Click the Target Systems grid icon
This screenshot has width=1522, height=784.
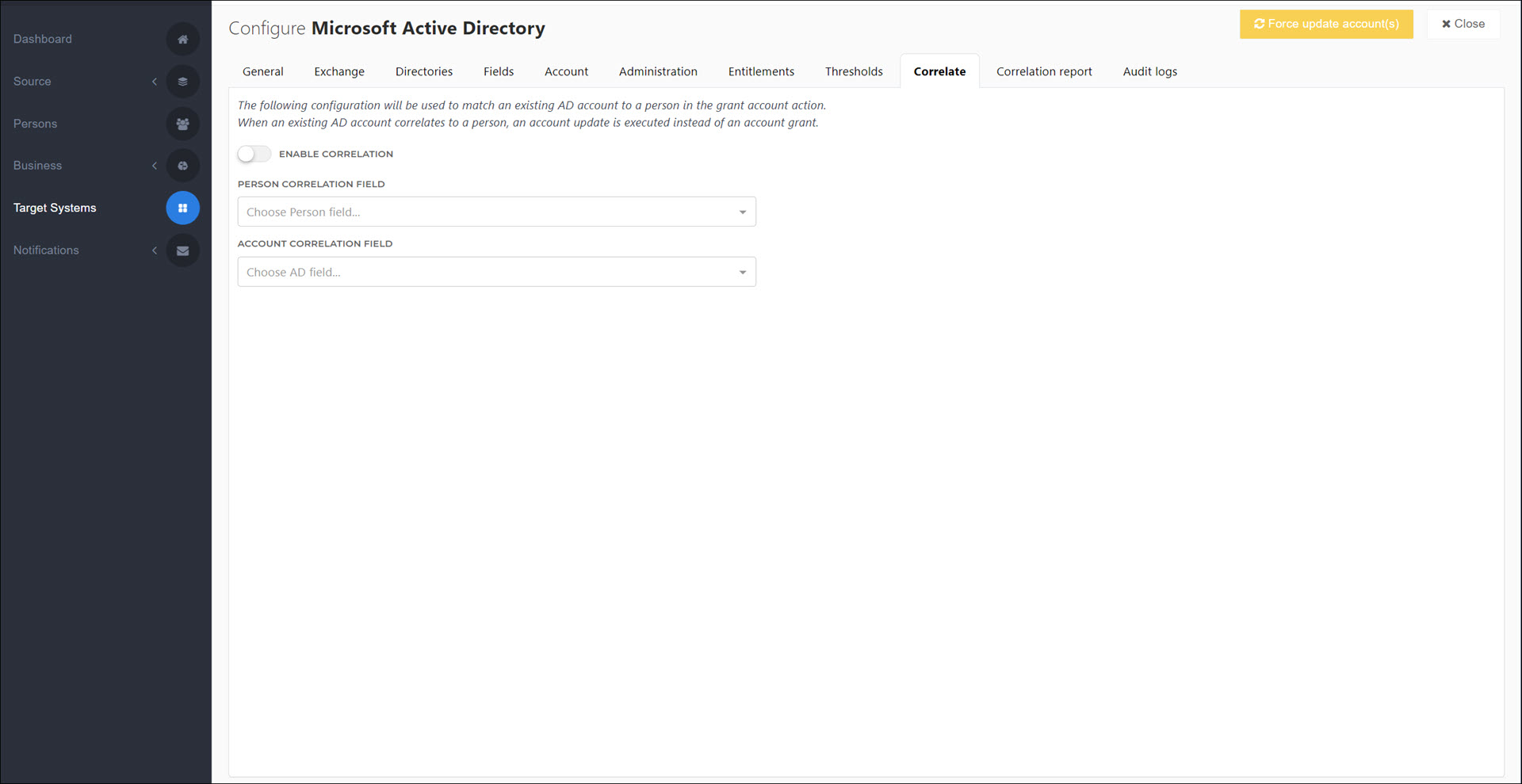tap(182, 208)
